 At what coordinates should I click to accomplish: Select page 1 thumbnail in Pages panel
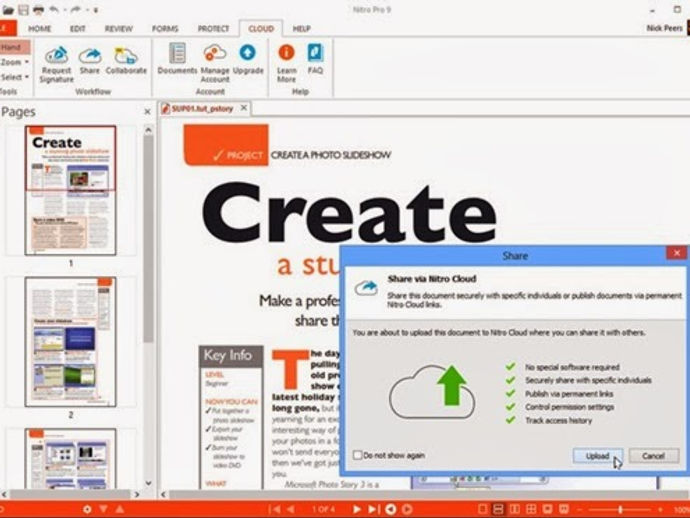pyautogui.click(x=70, y=190)
